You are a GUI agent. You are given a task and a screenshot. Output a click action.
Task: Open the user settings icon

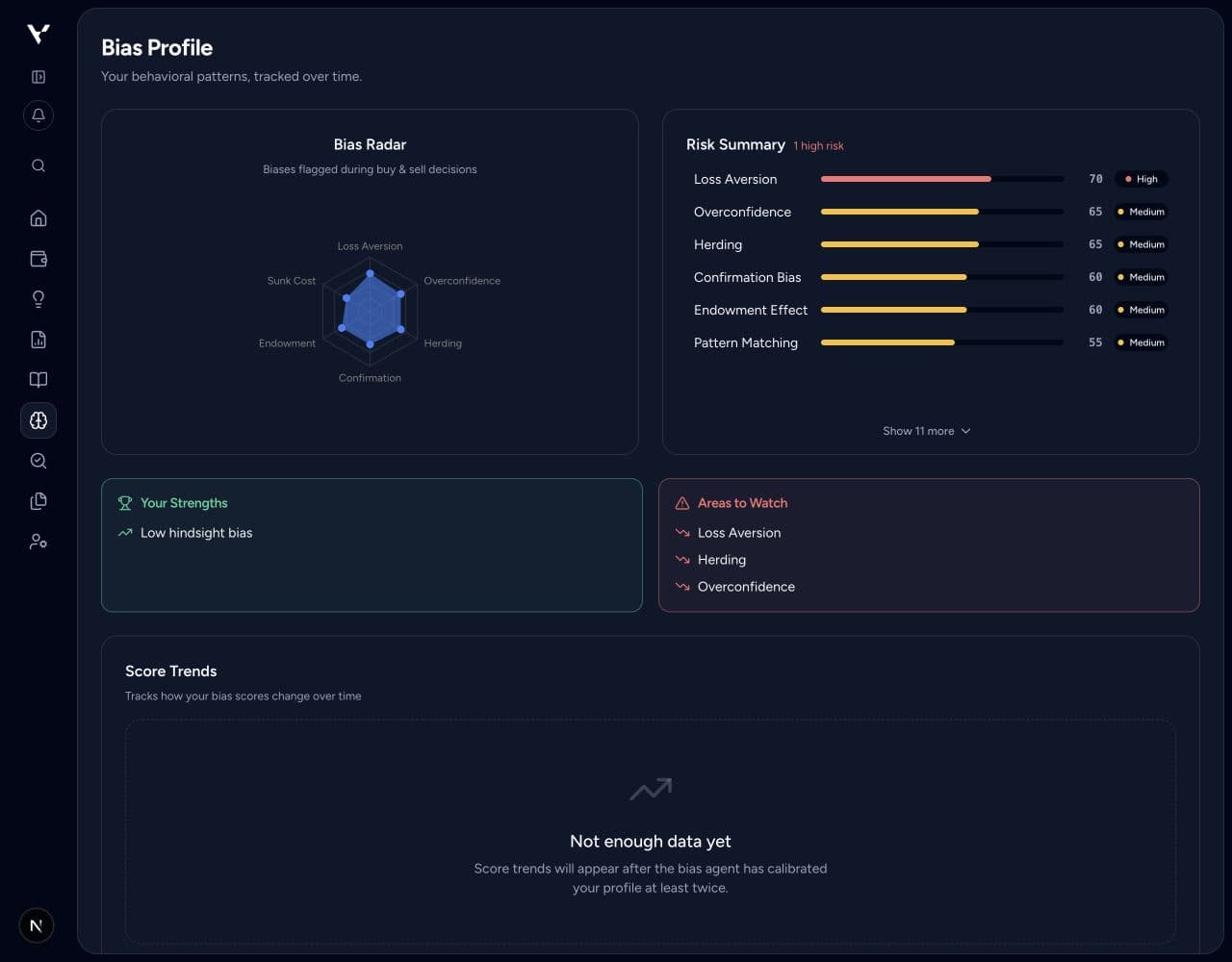38,542
